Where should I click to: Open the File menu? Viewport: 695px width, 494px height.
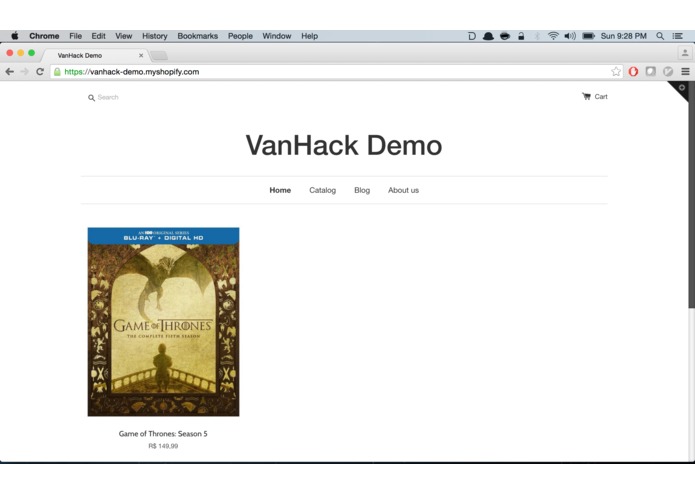point(75,36)
